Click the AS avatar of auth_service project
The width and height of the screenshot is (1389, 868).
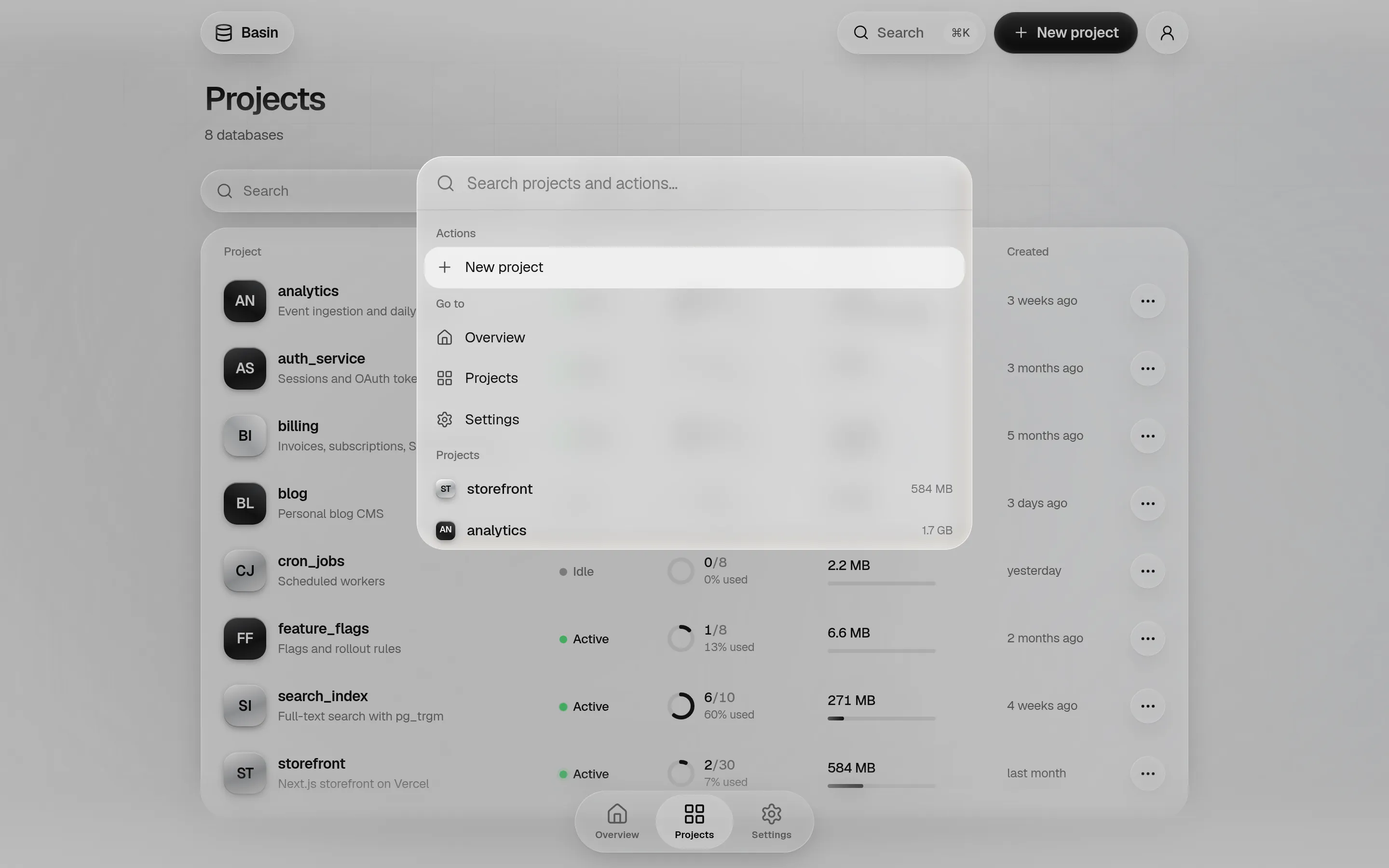(x=245, y=368)
